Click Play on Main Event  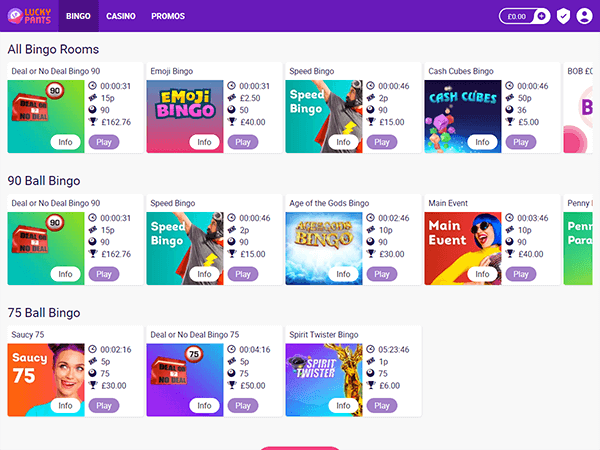520,274
